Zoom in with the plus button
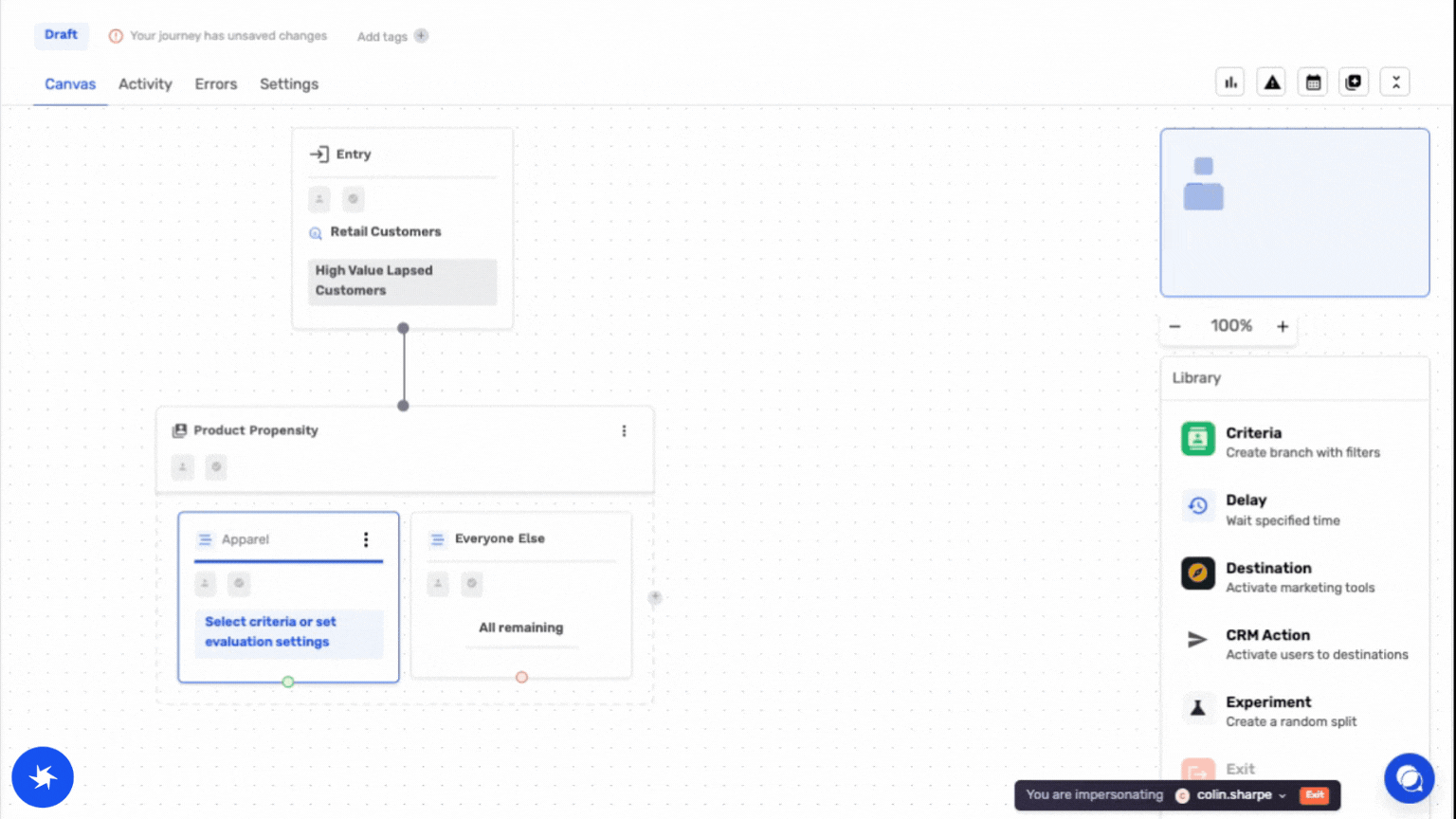 pos(1283,326)
